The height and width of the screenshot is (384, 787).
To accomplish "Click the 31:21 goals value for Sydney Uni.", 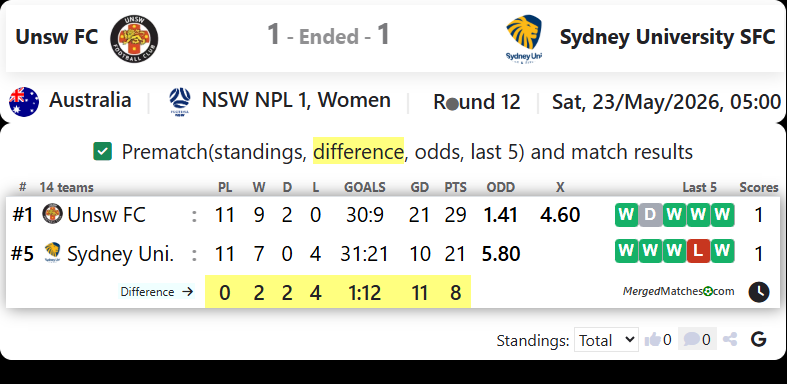I will (365, 253).
